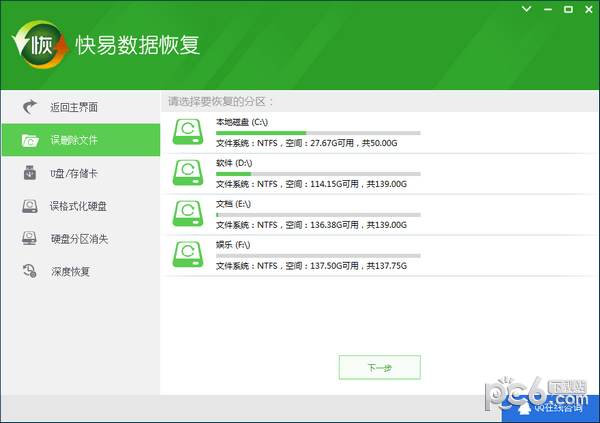Image resolution: width=600 pixels, height=423 pixels.
Task: Select the green drive icon for 文档 (E:\)
Action: (x=188, y=214)
